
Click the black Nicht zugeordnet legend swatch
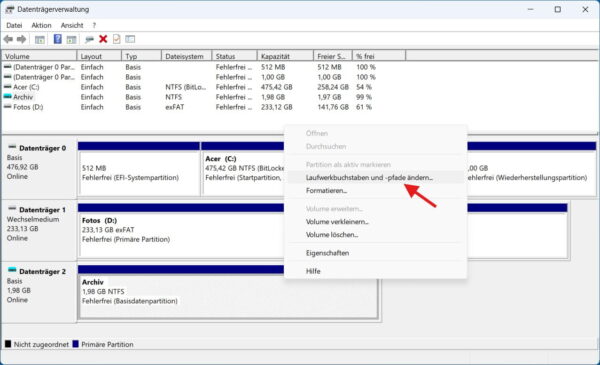pyautogui.click(x=8, y=344)
